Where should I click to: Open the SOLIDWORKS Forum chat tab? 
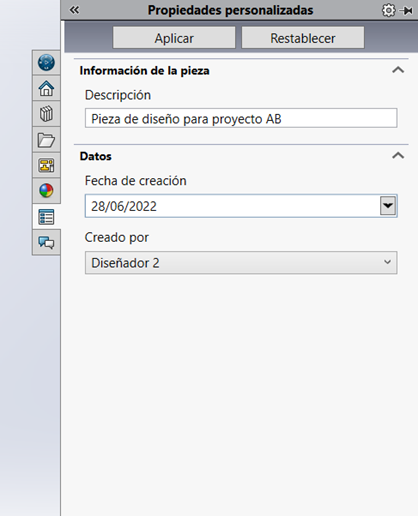point(46,242)
